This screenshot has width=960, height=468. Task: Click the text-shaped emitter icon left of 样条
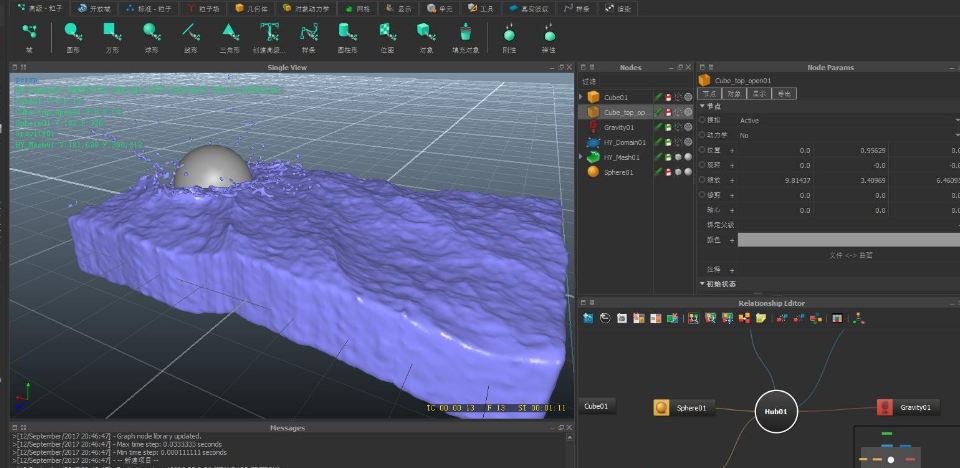269,31
